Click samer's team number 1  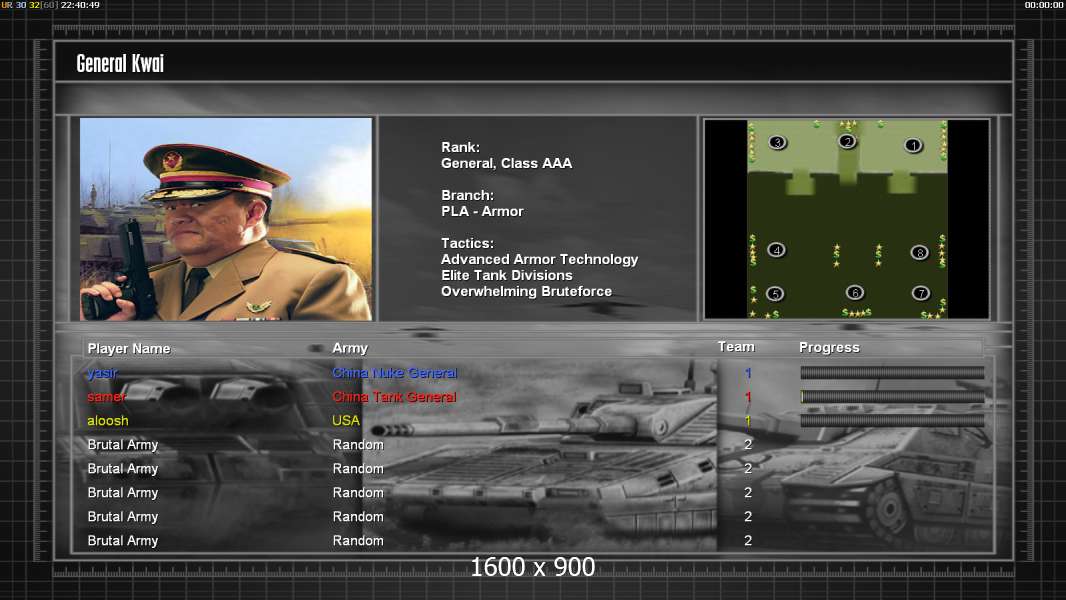pos(748,397)
